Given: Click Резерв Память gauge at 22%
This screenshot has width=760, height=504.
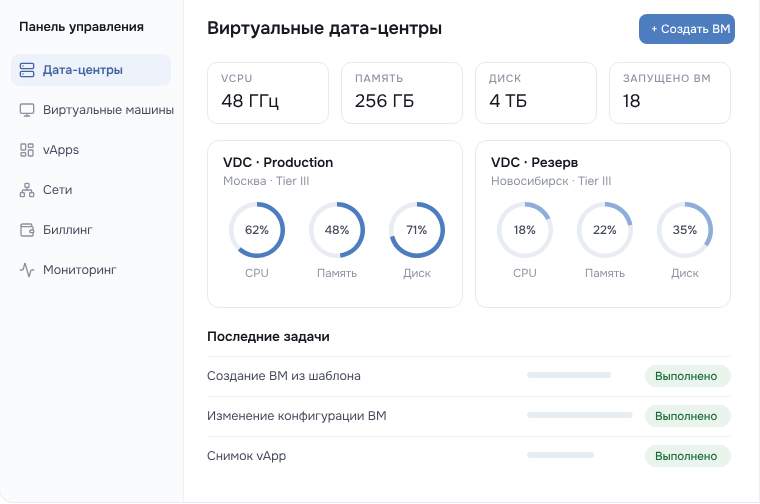Looking at the screenshot, I should pyautogui.click(x=605, y=230).
